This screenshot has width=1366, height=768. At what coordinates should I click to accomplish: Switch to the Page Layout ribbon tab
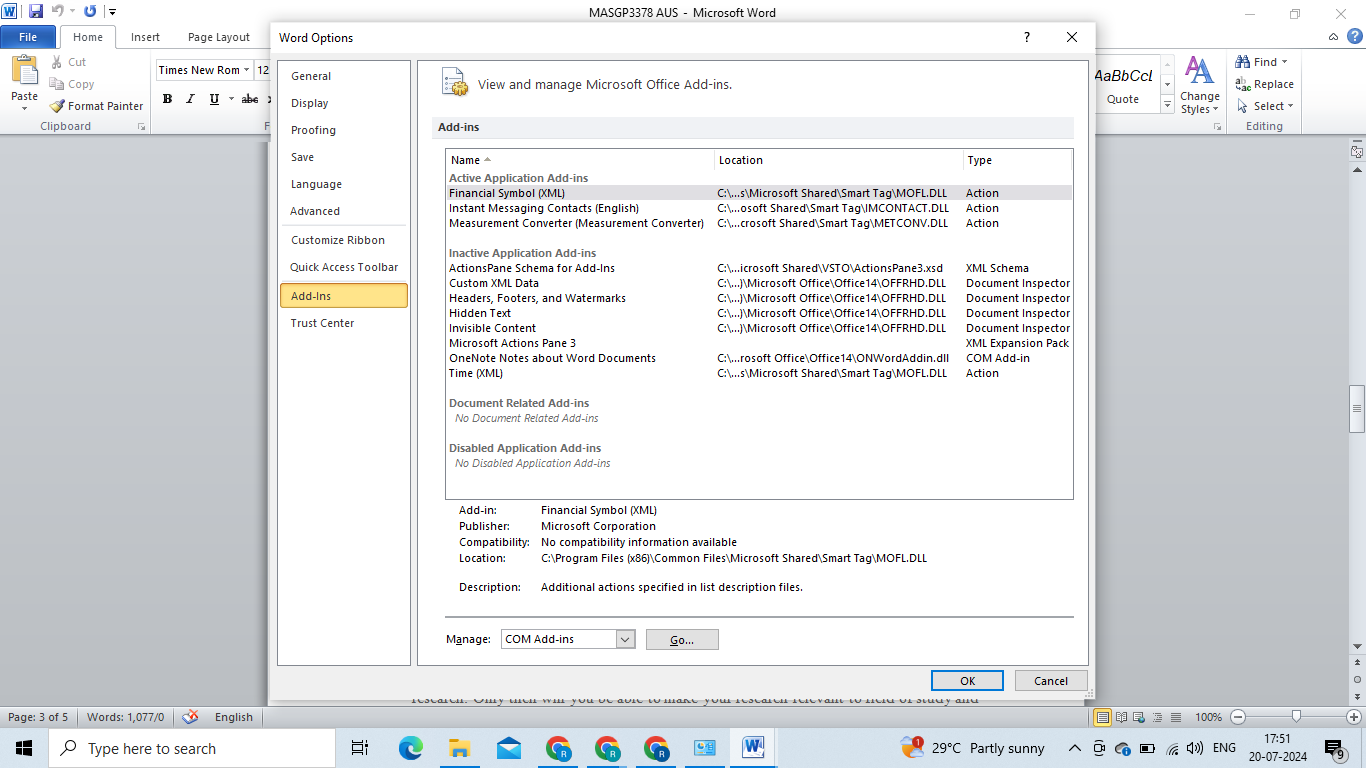219,37
